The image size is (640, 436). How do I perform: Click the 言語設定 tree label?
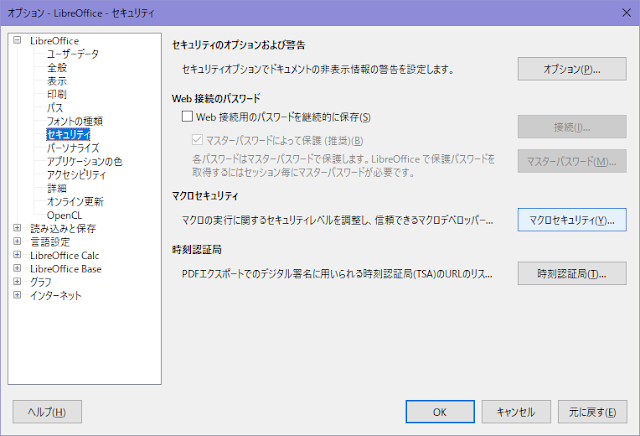tap(50, 242)
